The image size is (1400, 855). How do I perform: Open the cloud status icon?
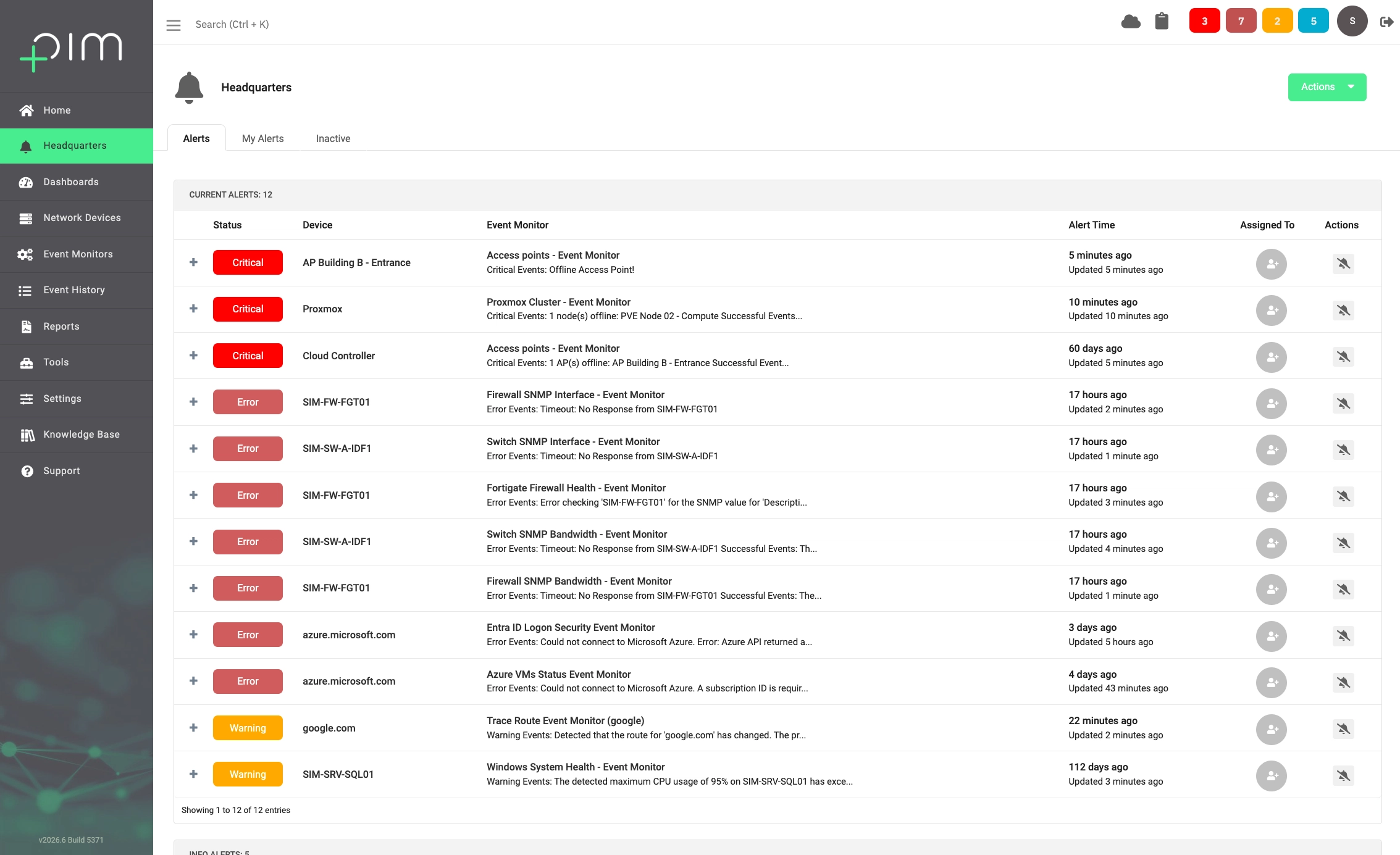1131,22
